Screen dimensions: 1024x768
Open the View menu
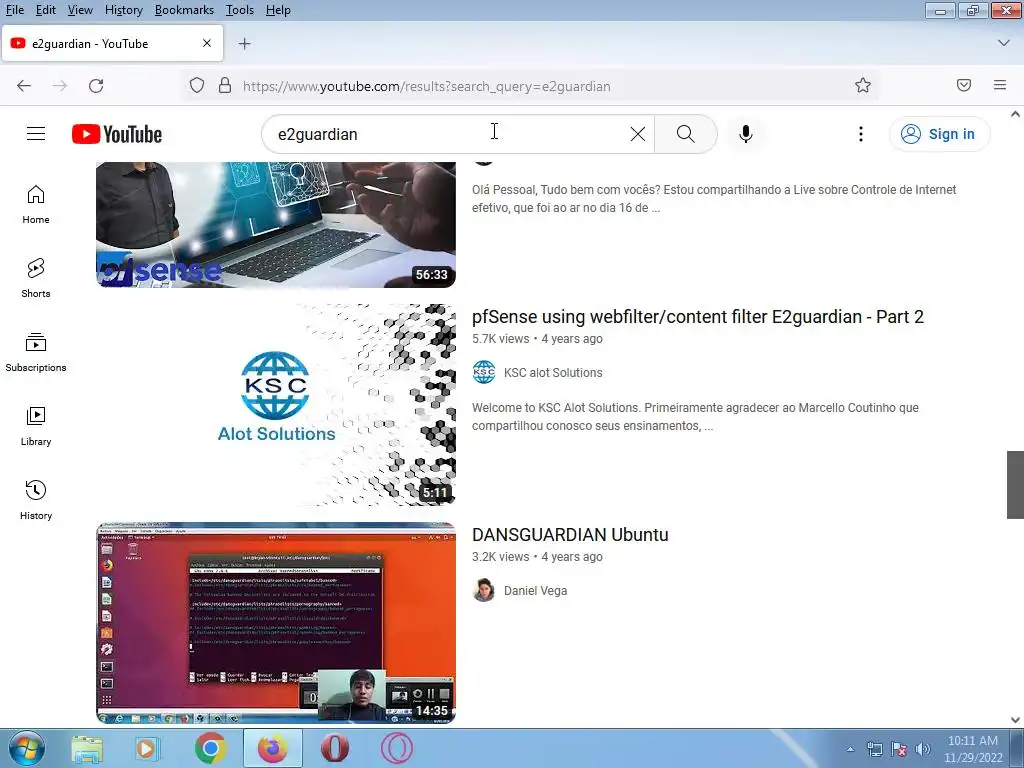80,10
